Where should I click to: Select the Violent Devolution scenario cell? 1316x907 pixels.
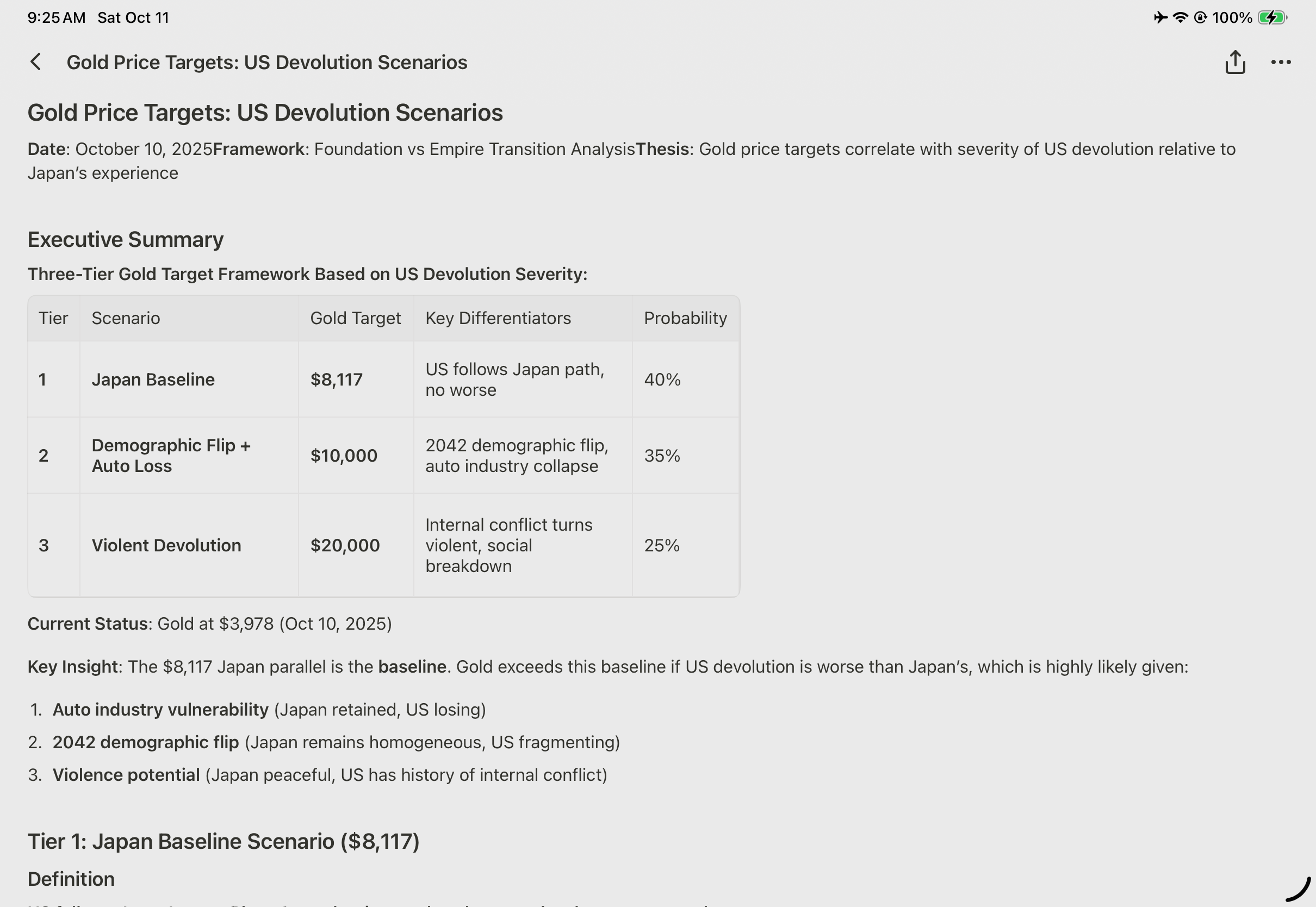click(x=166, y=545)
